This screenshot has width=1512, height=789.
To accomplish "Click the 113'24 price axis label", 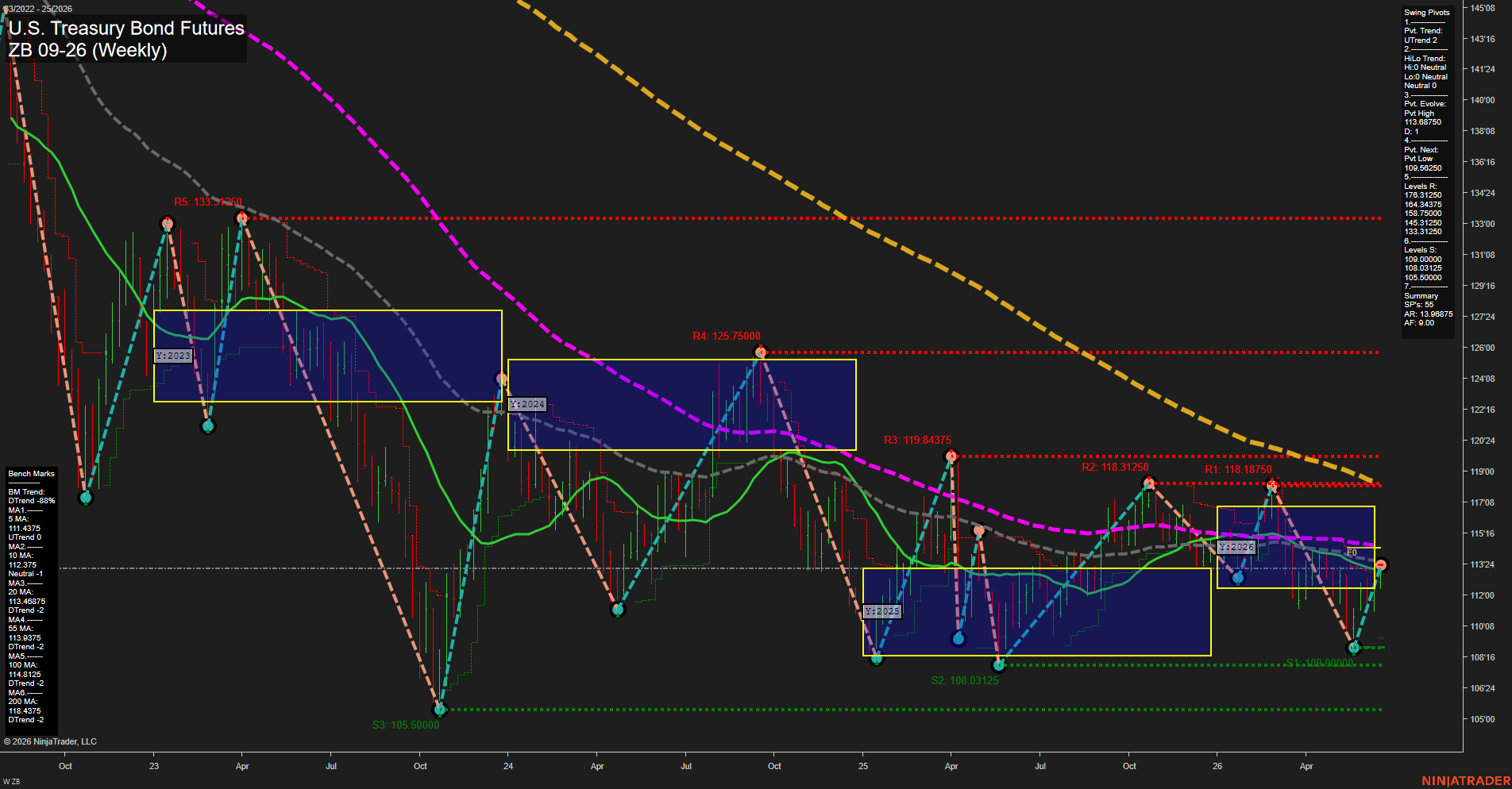I will [1482, 565].
